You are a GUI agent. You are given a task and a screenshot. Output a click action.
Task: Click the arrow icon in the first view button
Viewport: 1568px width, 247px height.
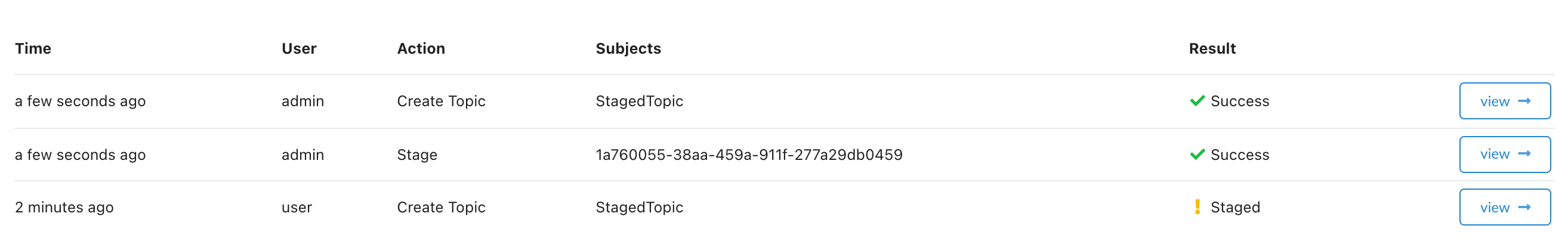click(x=1524, y=101)
